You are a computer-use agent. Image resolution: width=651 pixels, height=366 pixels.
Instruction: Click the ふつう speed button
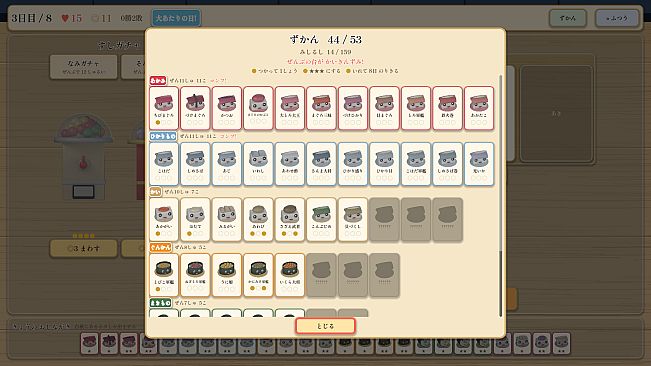tap(617, 18)
